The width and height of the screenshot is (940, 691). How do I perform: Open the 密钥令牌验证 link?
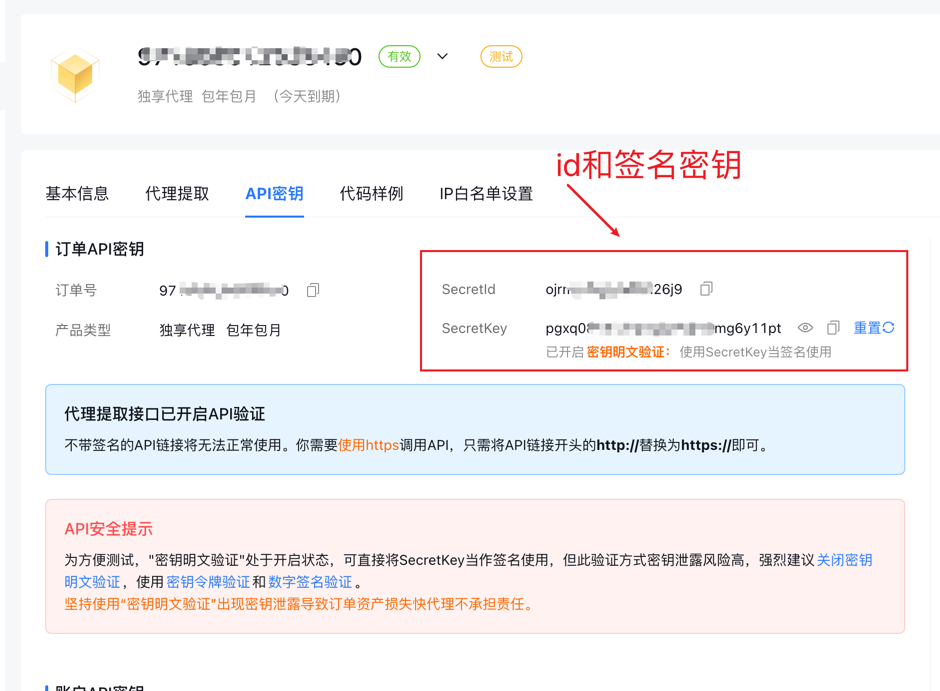(x=208, y=582)
